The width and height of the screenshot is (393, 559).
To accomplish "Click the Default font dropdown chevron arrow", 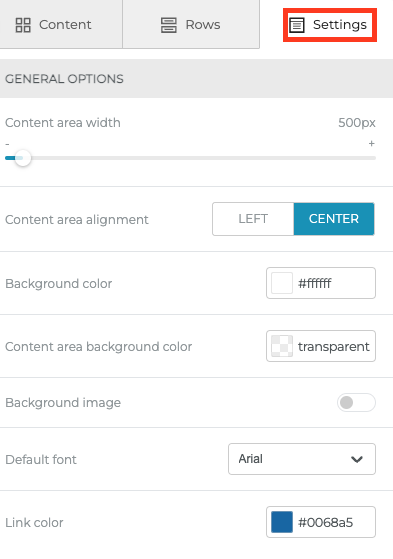I will tap(357, 459).
